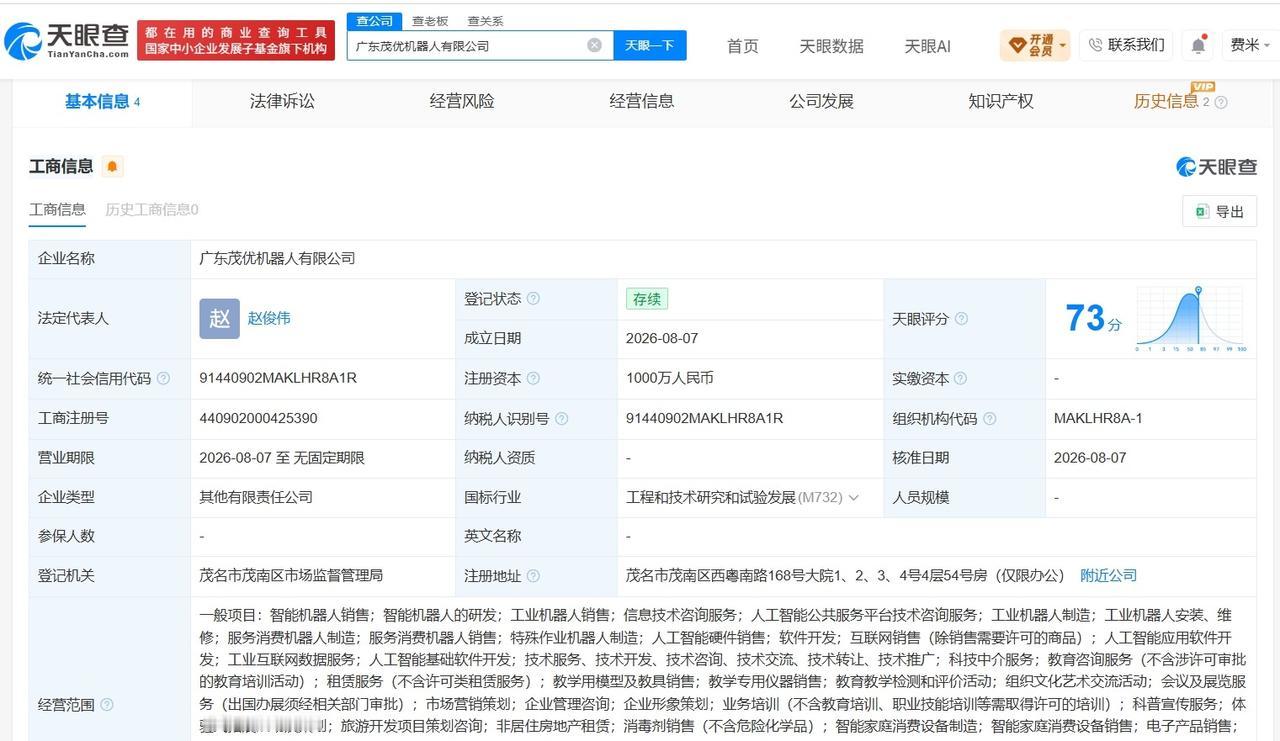Click the 天眼一下 search button

tap(650, 45)
